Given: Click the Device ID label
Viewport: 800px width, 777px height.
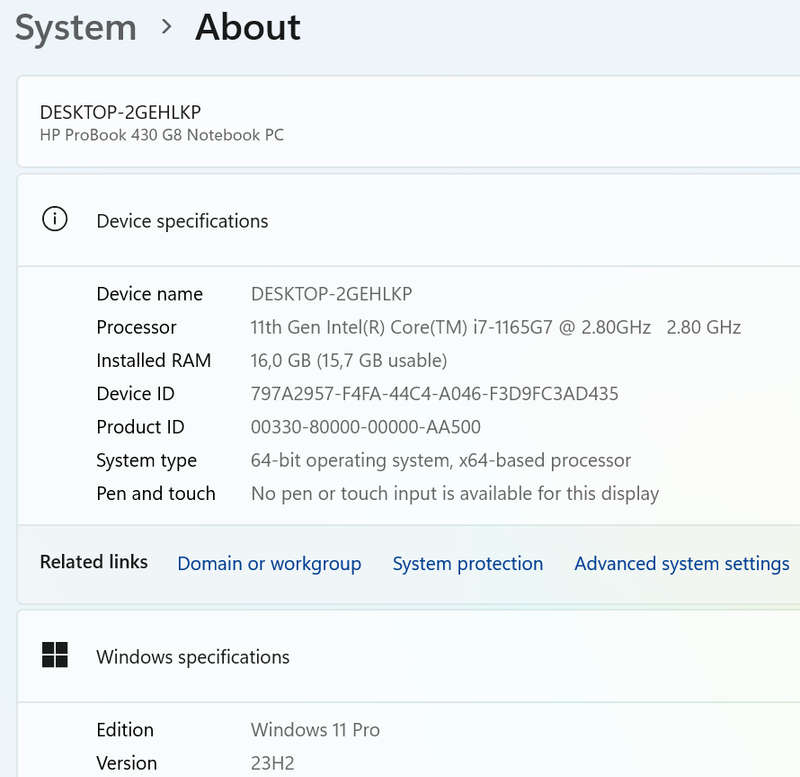Looking at the screenshot, I should tap(135, 393).
